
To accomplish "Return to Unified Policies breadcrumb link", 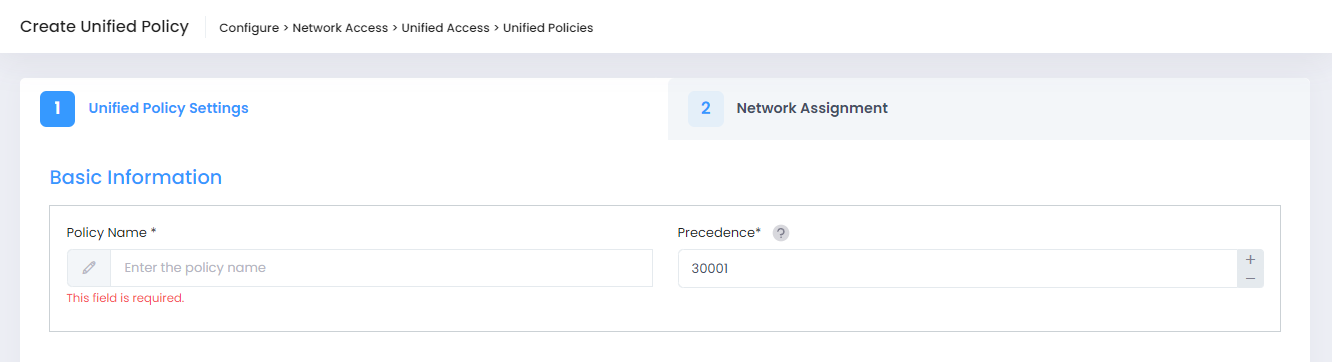I will 548,28.
